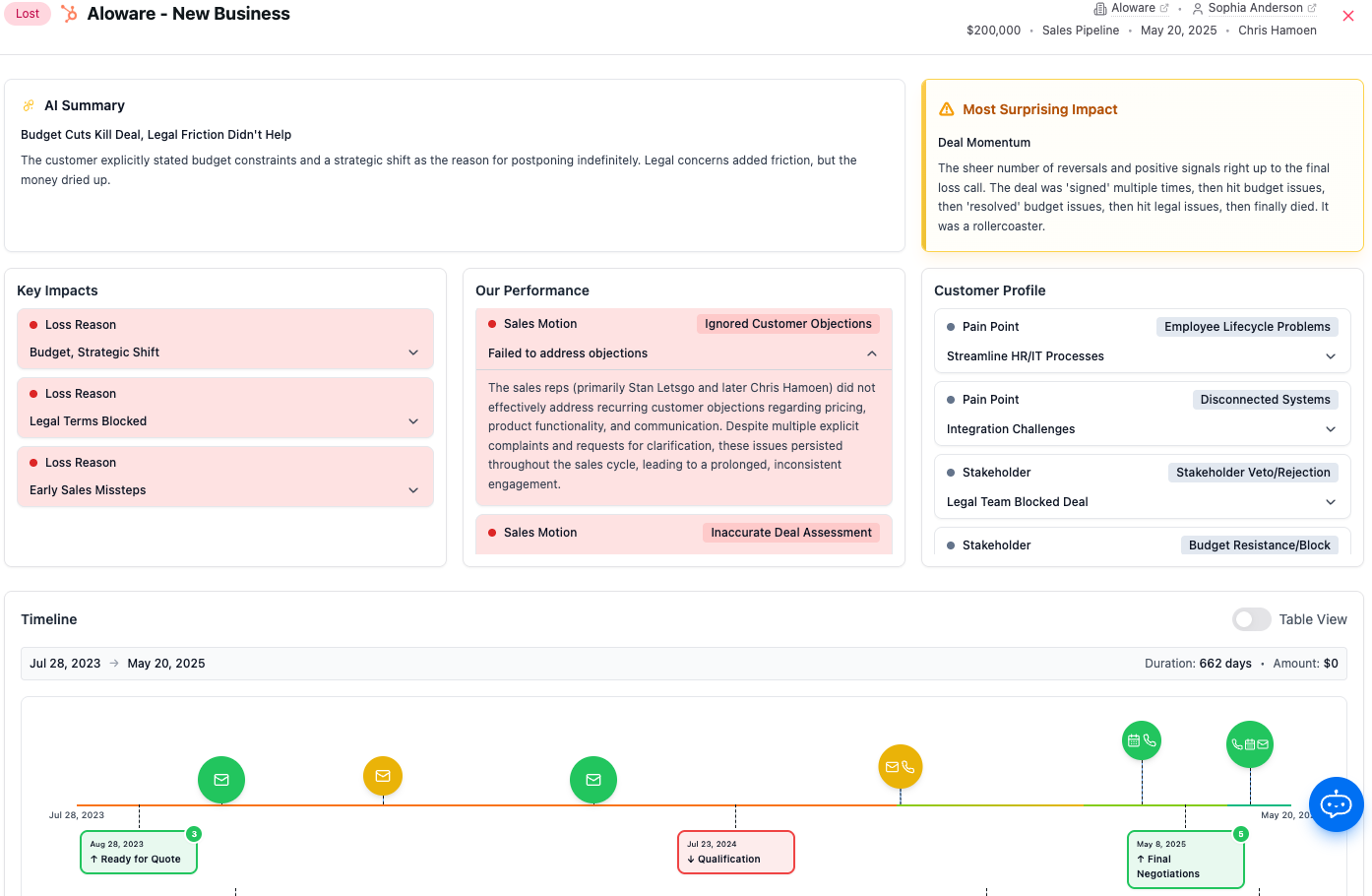Click the green calendar and phone timeline icon
This screenshot has height=896, width=1372.
click(1142, 740)
